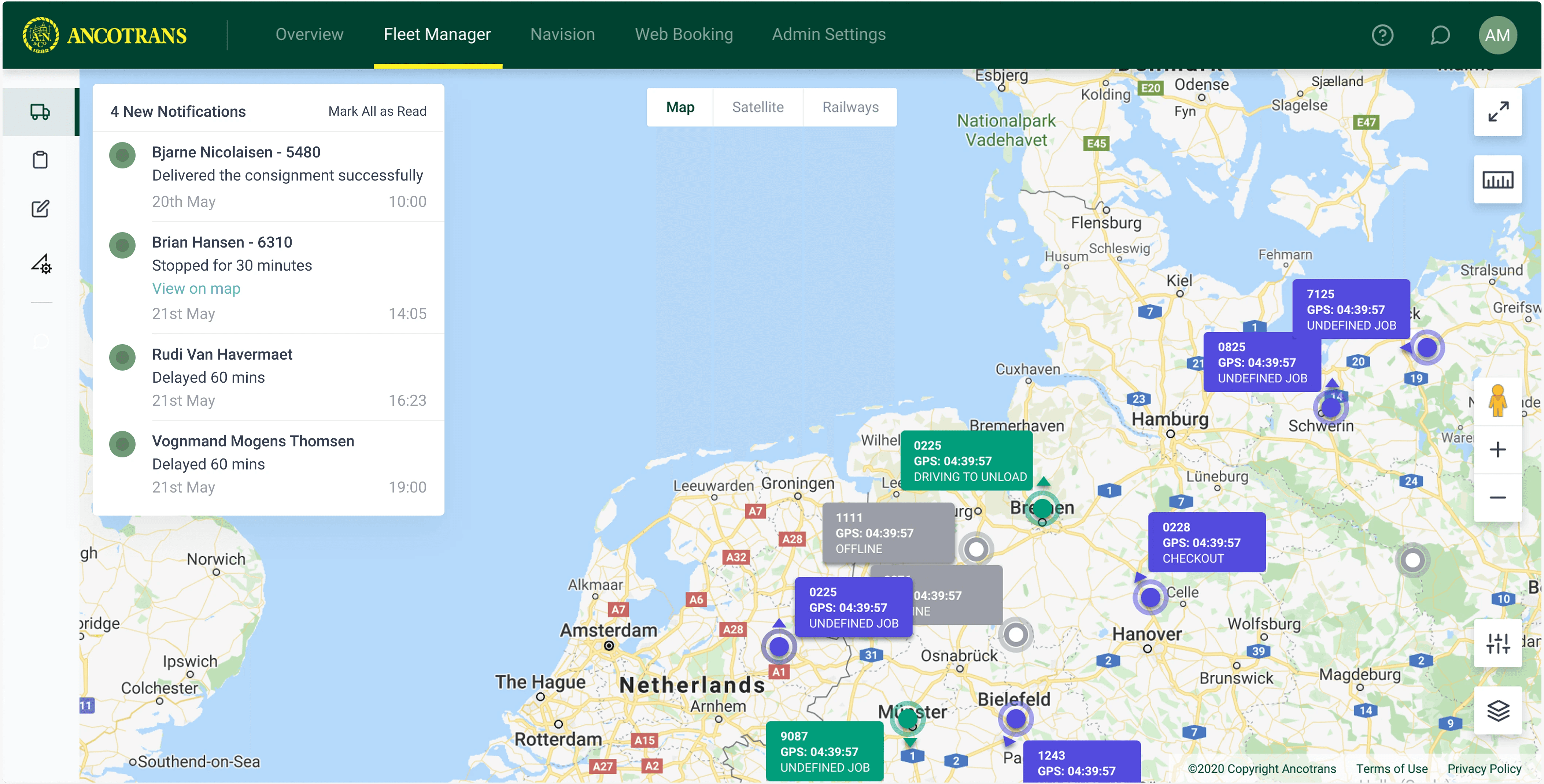
Task: Switch map view to Railways
Action: pos(850,107)
